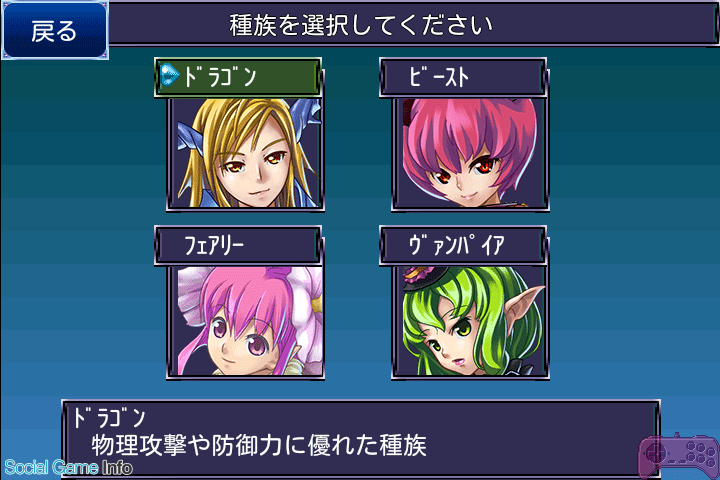Select the ビースト race label
The height and width of the screenshot is (480, 720).
[463, 77]
